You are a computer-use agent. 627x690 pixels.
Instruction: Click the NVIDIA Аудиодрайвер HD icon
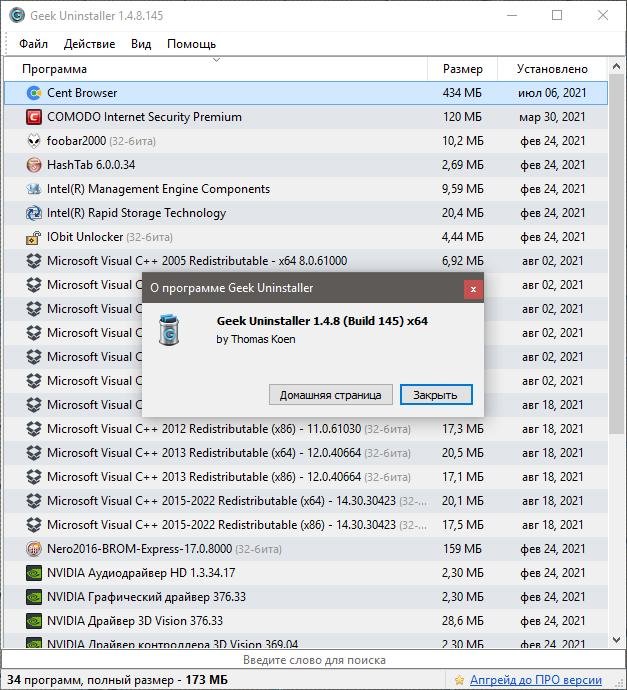(x=33, y=573)
